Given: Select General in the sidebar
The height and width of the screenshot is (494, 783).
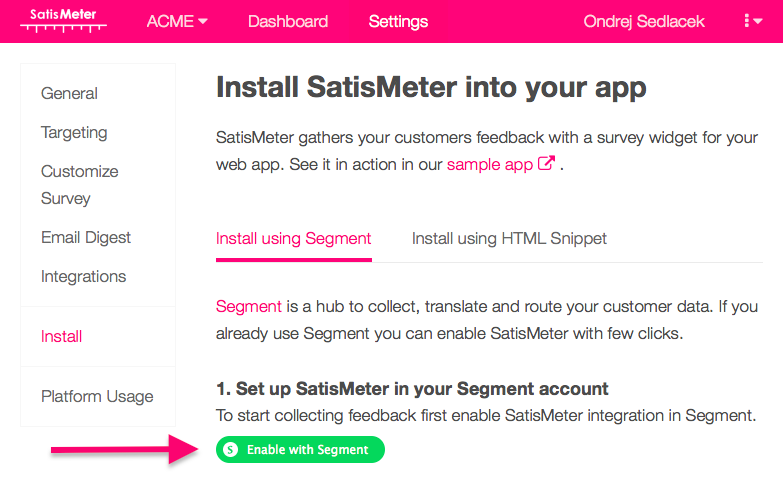Looking at the screenshot, I should (69, 93).
